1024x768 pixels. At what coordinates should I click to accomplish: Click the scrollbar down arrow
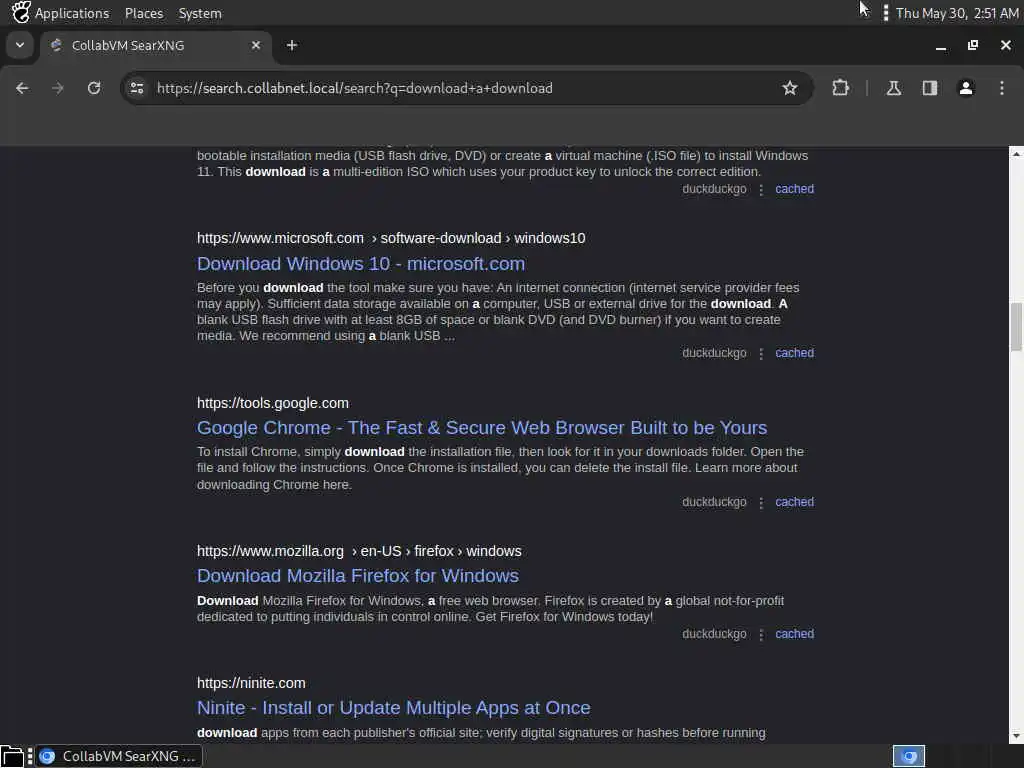(1016, 736)
